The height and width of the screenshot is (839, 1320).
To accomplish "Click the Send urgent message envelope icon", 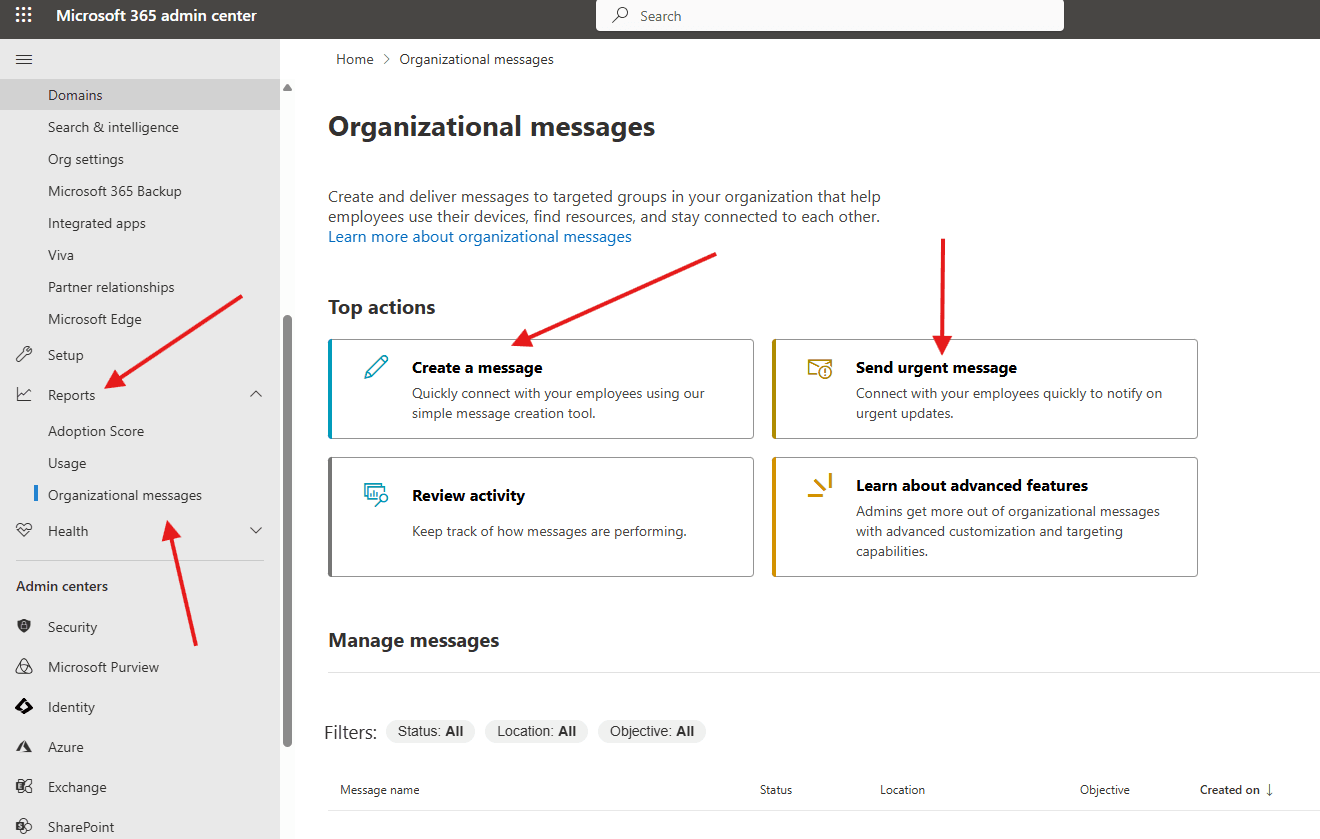I will (x=820, y=369).
